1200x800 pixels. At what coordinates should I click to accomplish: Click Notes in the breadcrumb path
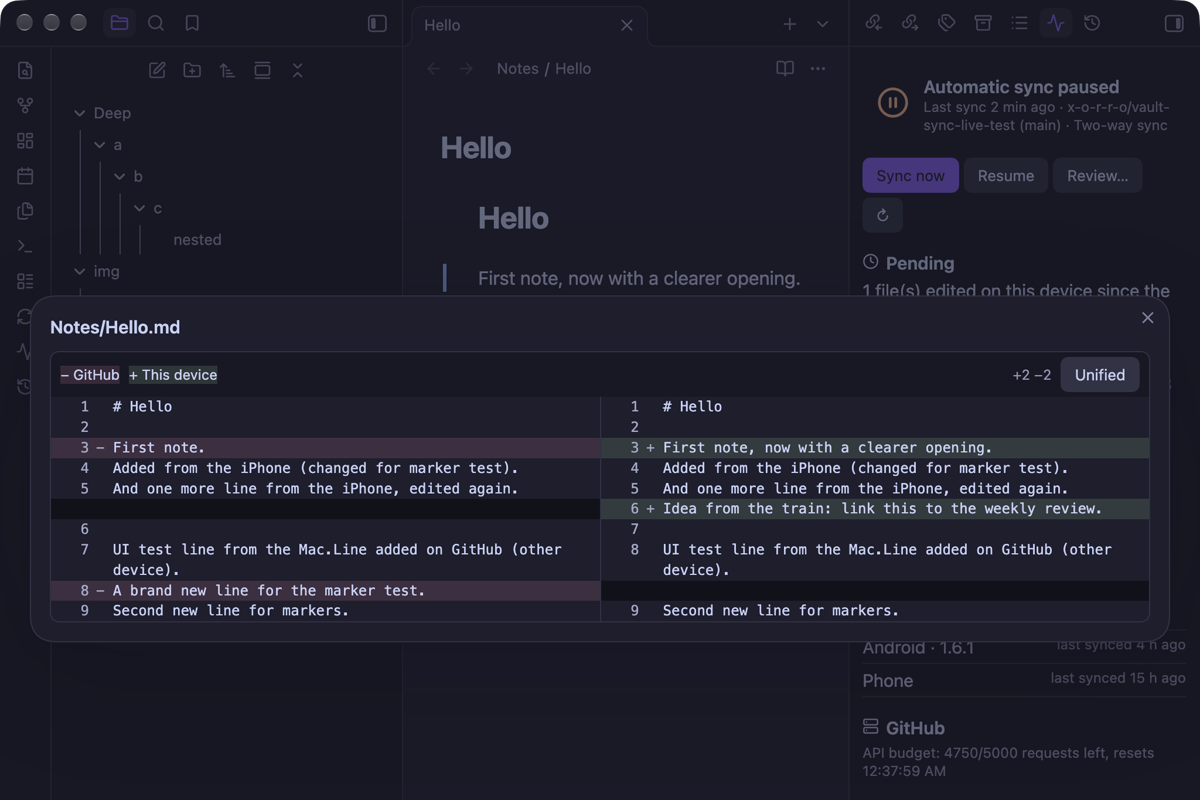pyautogui.click(x=517, y=69)
